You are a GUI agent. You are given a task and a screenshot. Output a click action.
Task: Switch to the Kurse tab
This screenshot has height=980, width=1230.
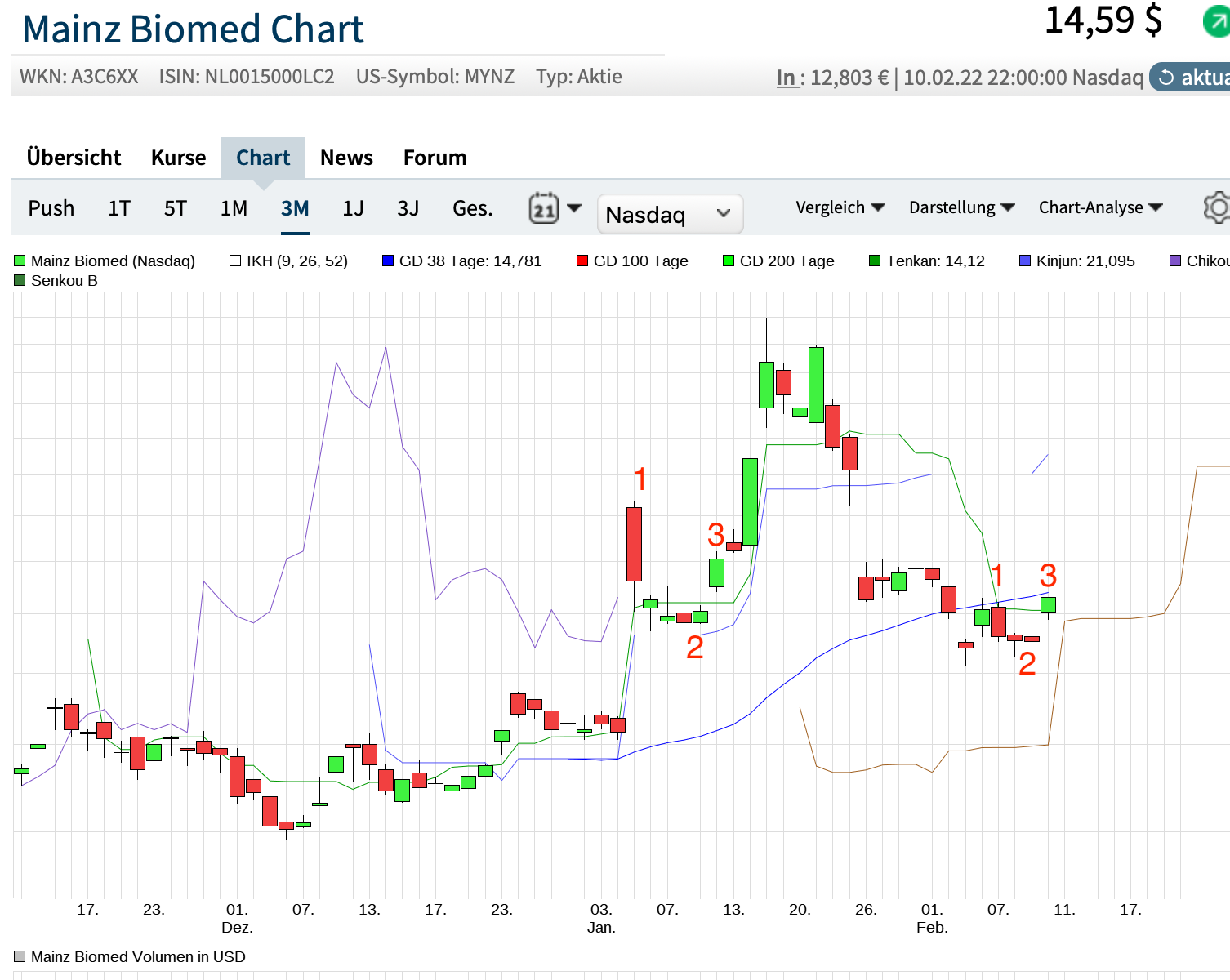(179, 158)
